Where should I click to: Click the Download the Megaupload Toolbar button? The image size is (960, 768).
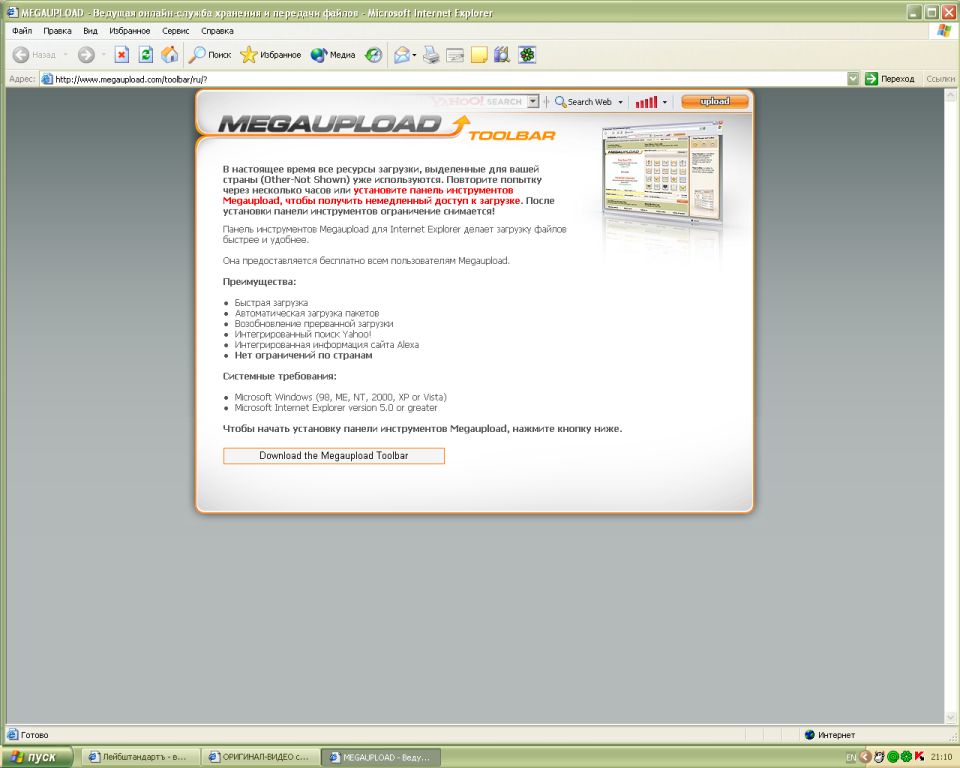[334, 456]
